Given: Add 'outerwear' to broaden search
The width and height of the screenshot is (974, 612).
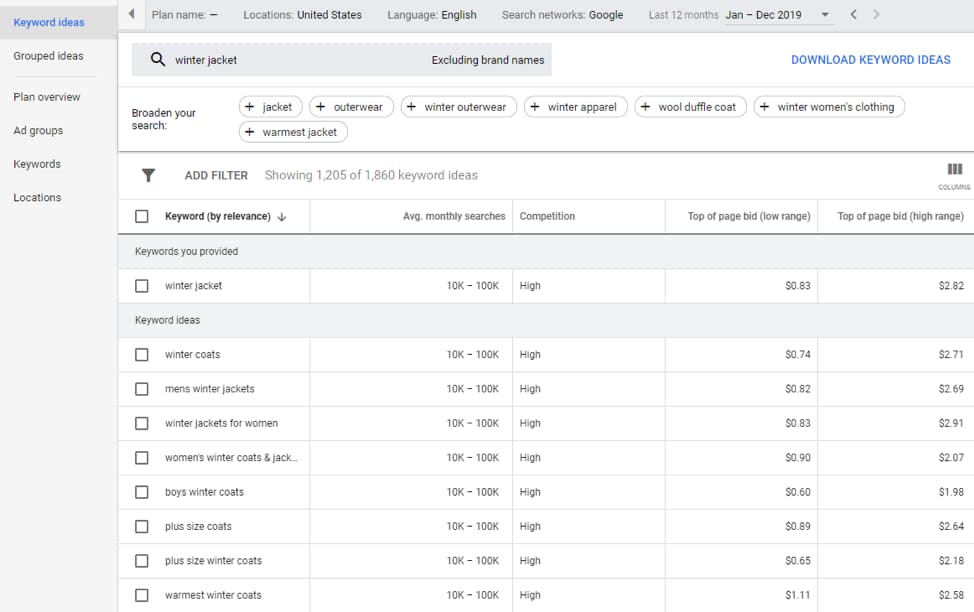Looking at the screenshot, I should pyautogui.click(x=351, y=107).
